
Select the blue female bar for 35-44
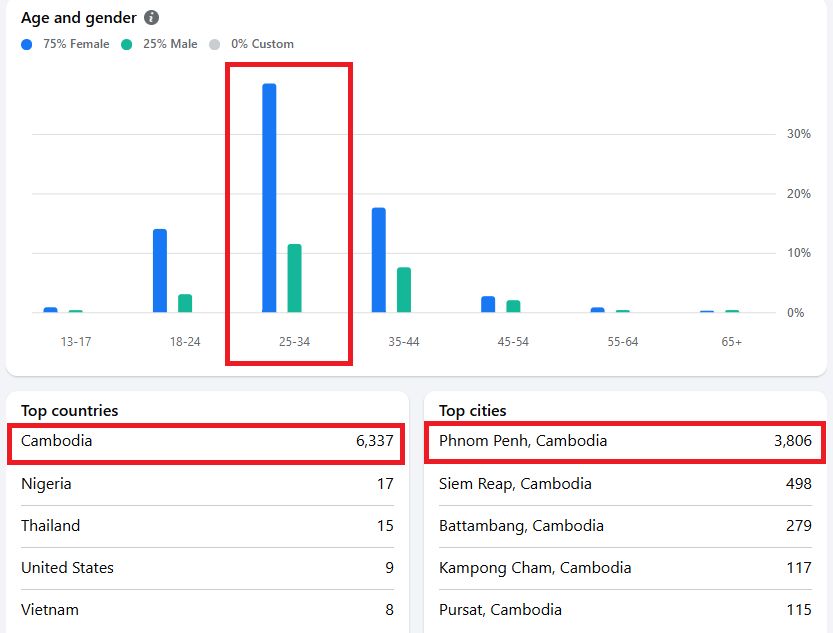[x=379, y=260]
